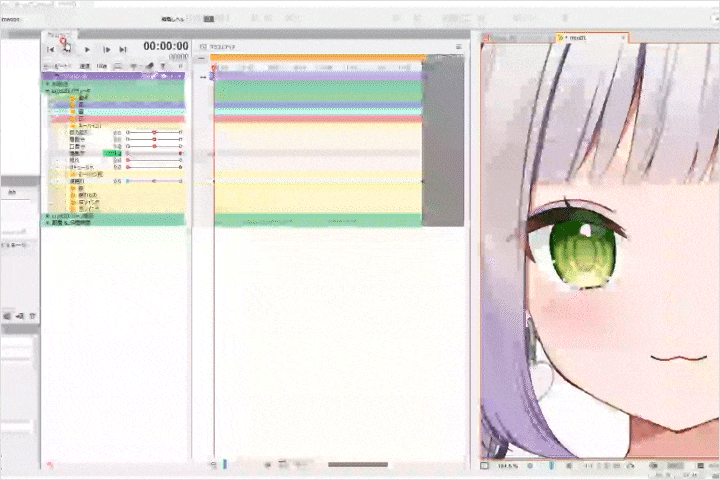Expand the second-to-last green track row
The height and width of the screenshot is (480, 720).
[47, 216]
